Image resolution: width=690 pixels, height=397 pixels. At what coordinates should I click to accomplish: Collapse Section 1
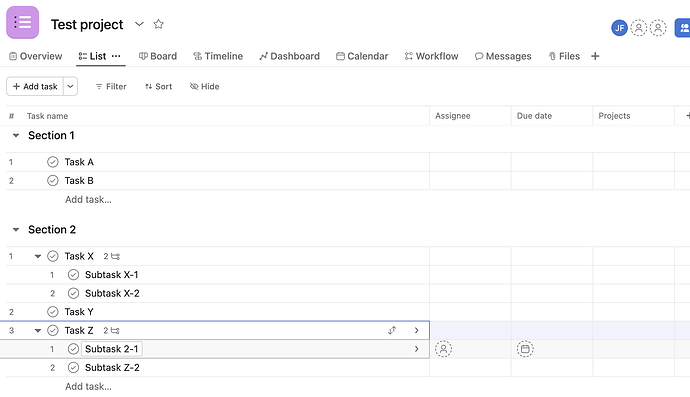[16, 136]
